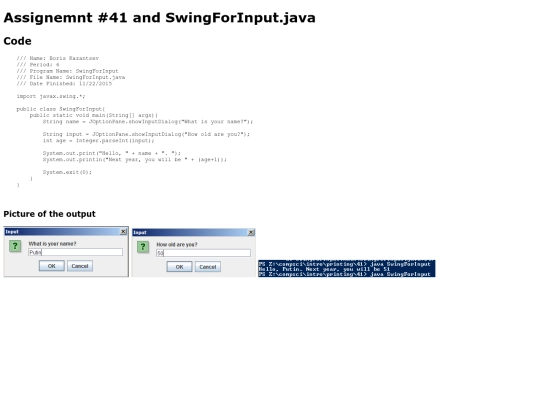The height and width of the screenshot is (405, 540).
Task: Click the 'Input' title of the name dialog
Action: [12, 232]
